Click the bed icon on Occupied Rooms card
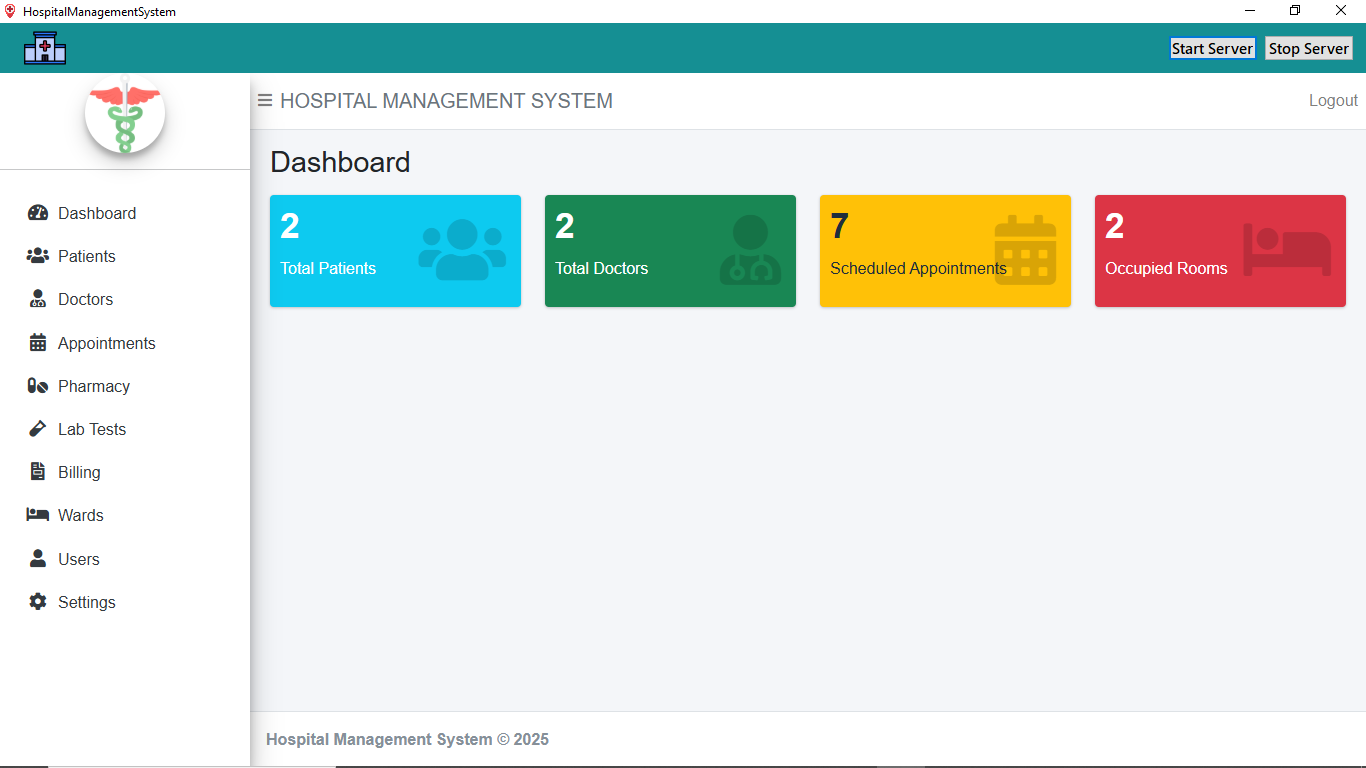The width and height of the screenshot is (1366, 768). pyautogui.click(x=1287, y=250)
